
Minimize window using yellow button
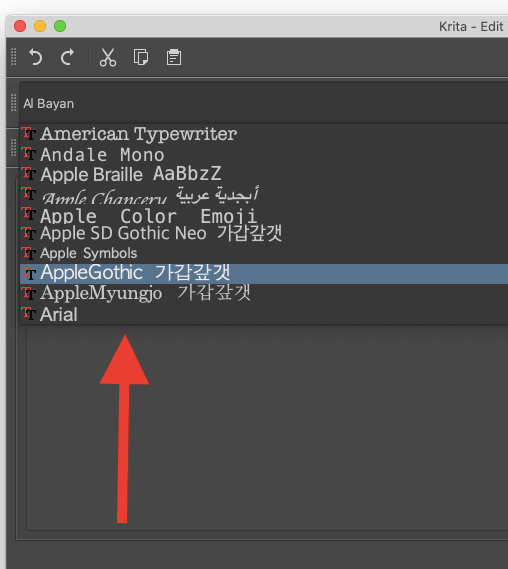[40, 26]
